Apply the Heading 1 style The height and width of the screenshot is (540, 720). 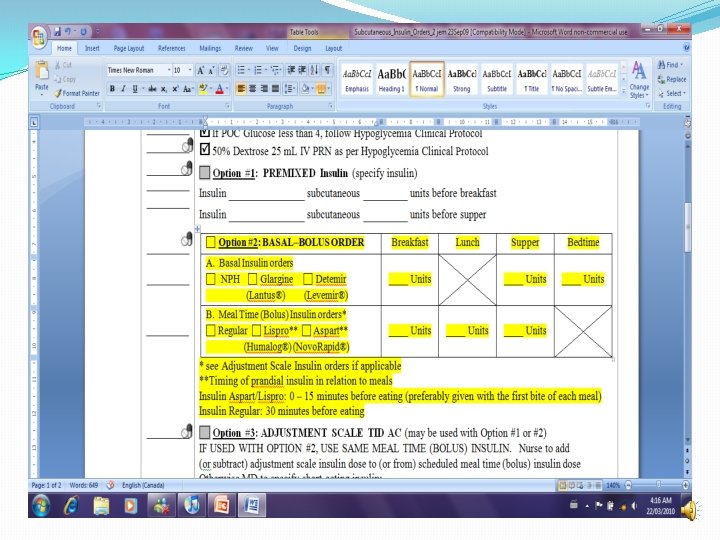(x=391, y=79)
